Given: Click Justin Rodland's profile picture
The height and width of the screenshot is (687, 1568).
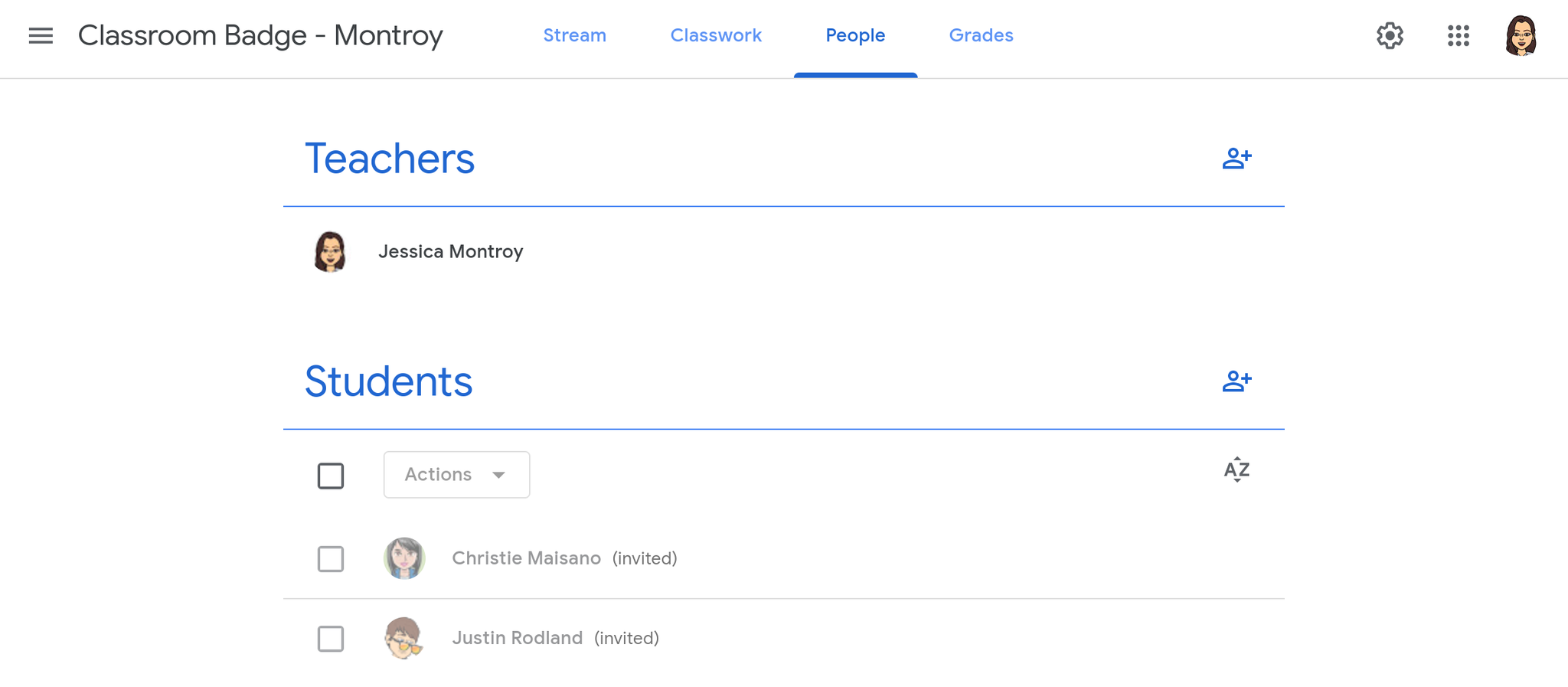Looking at the screenshot, I should 403,638.
